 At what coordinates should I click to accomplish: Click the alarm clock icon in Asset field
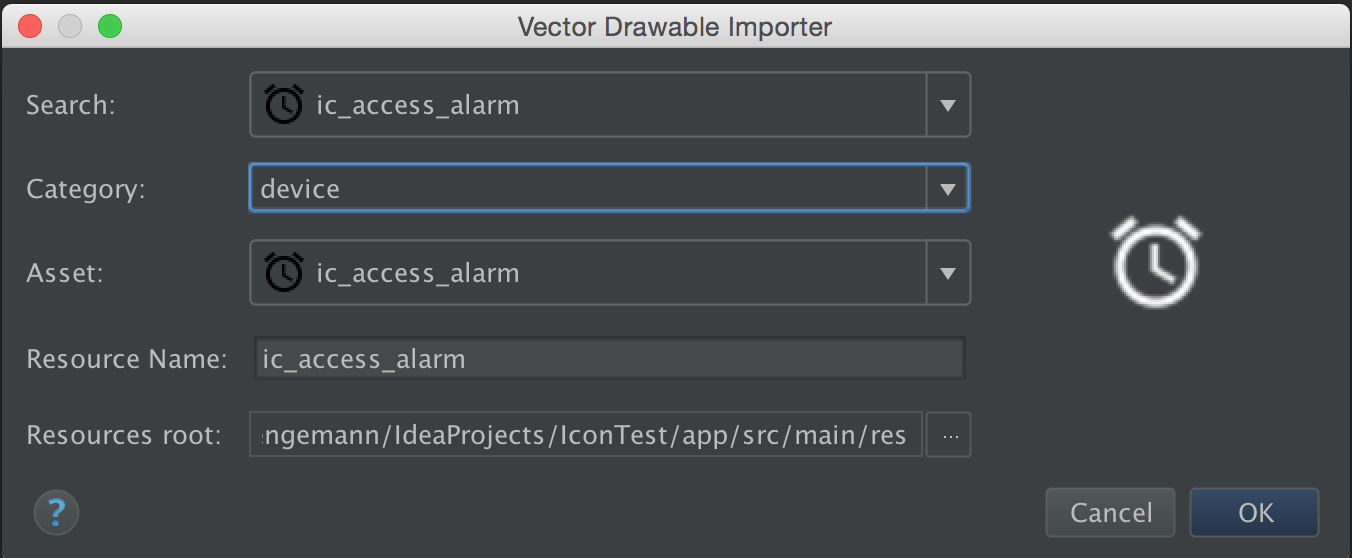click(283, 272)
